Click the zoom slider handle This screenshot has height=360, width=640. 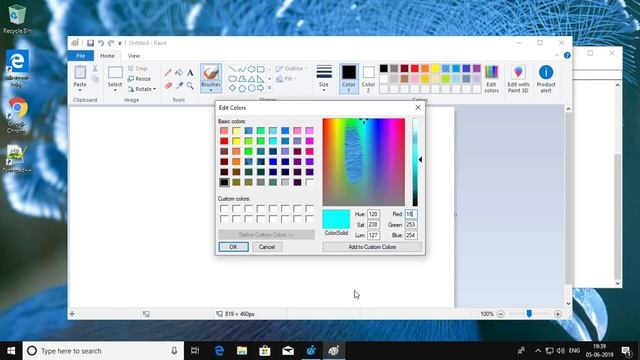(529, 313)
